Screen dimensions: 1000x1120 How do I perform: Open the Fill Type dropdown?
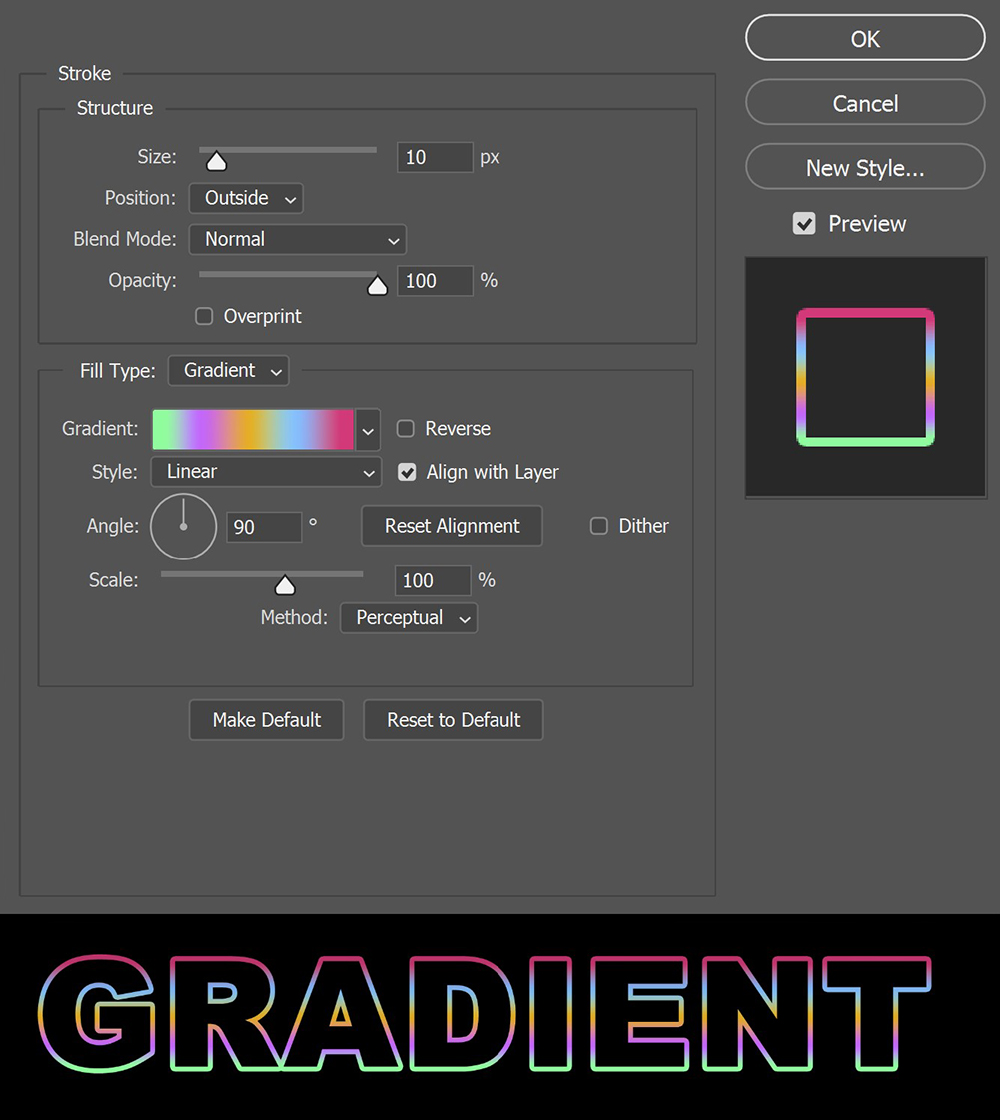[228, 370]
